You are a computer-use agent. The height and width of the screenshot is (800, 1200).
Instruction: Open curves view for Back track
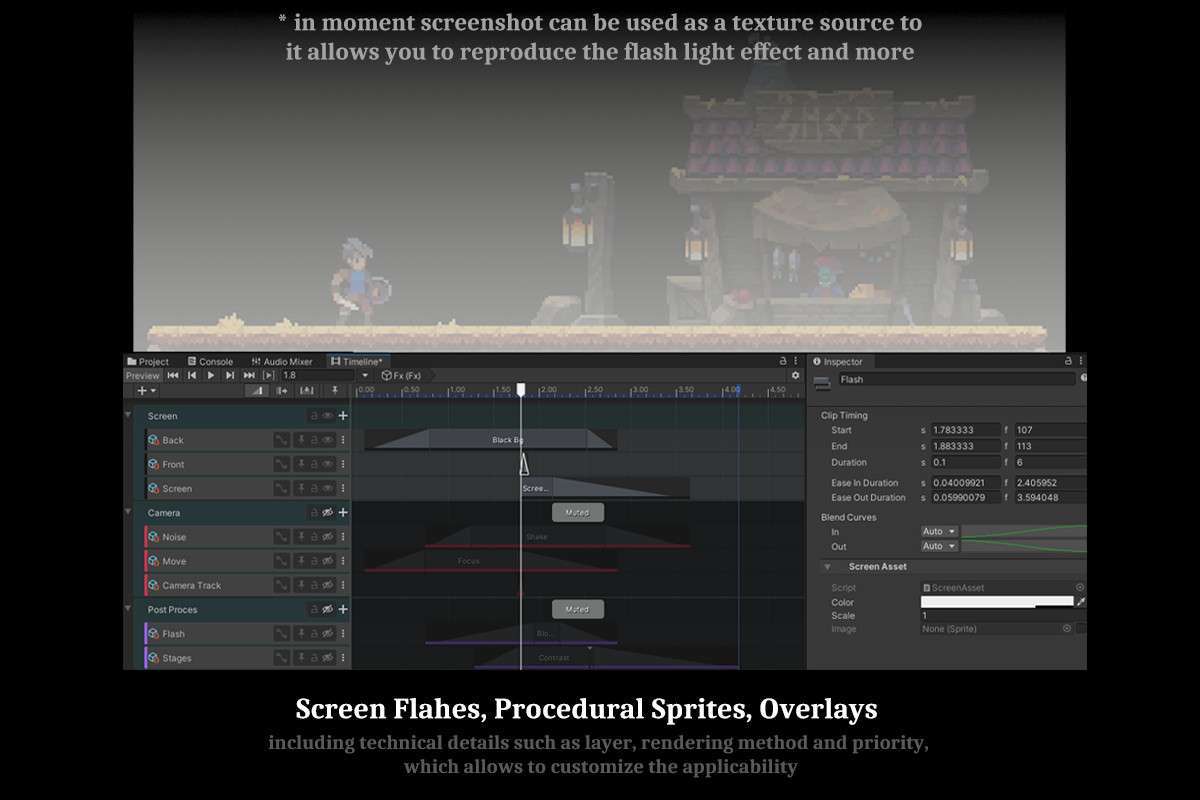pyautogui.click(x=282, y=440)
